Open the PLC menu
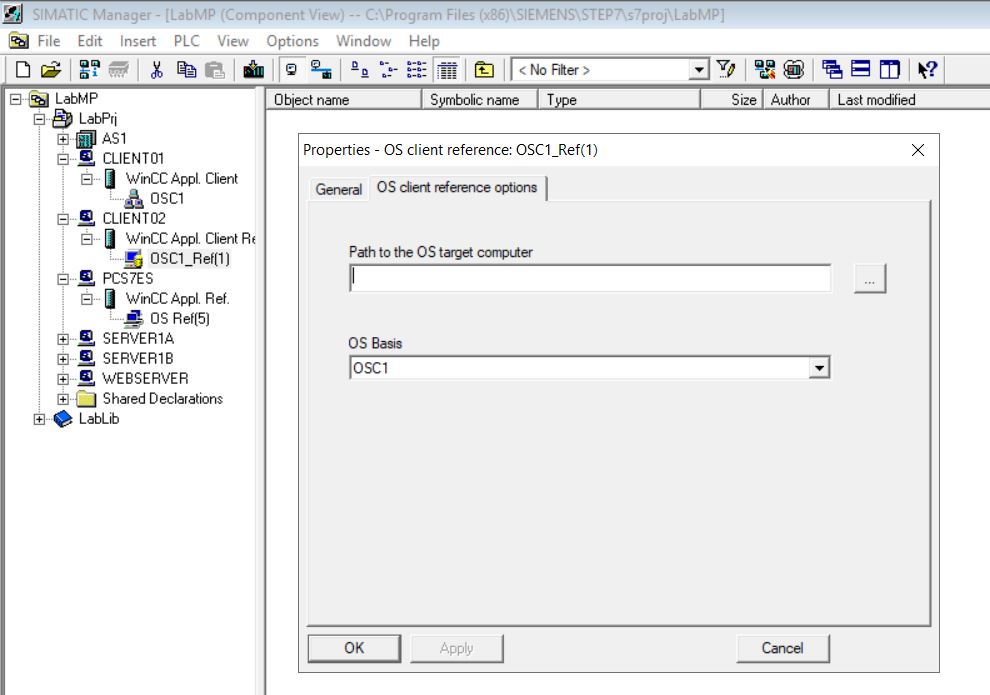990x695 pixels. click(186, 41)
